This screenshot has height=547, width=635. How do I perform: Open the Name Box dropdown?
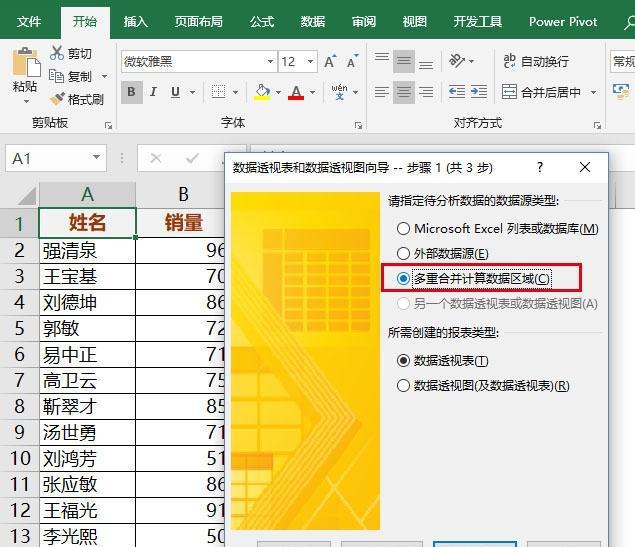point(96,158)
